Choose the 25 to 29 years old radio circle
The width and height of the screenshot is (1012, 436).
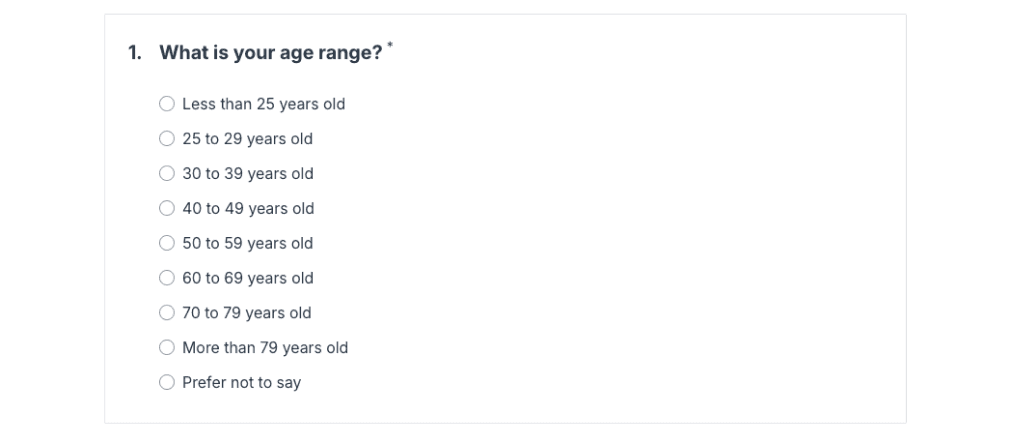pos(167,139)
